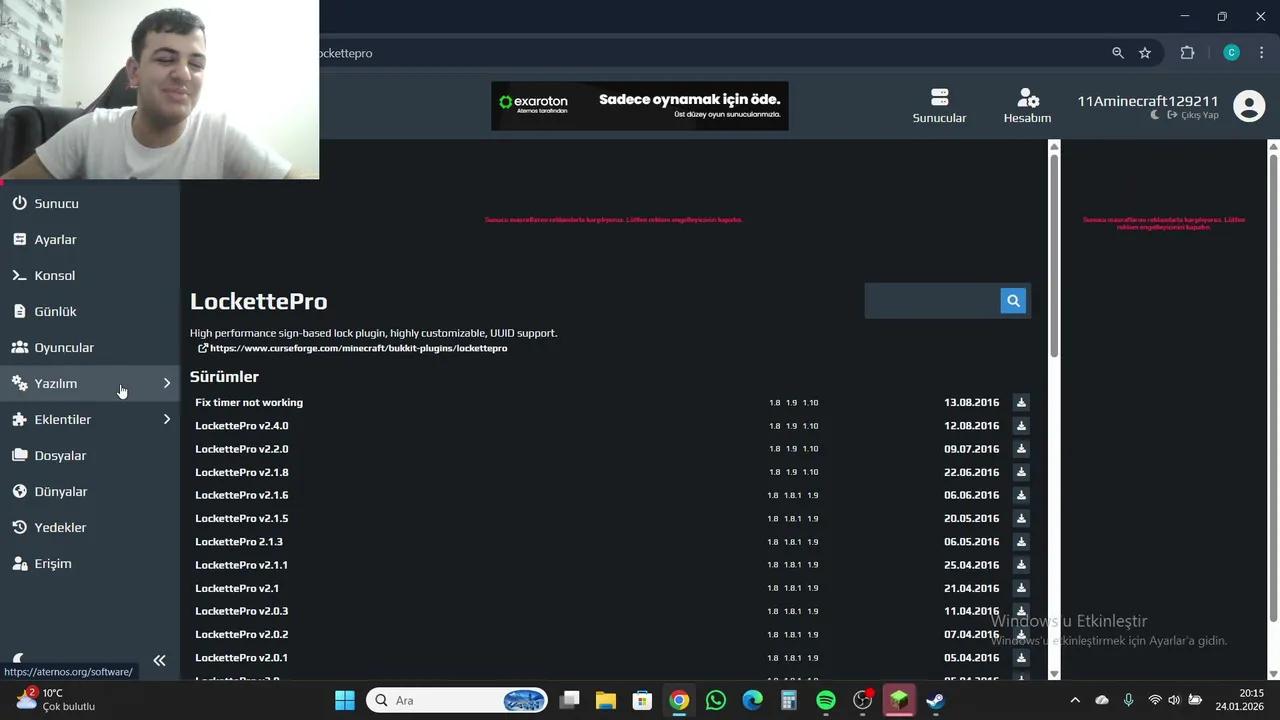
Task: Click the blue magnifier search button
Action: (x=1013, y=301)
